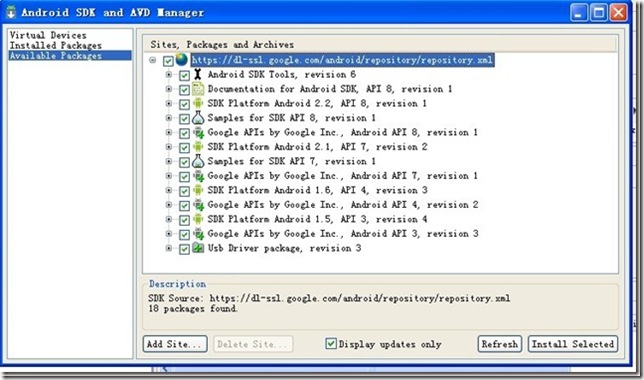Screen dimensions: 644x380
Task: Click the Usb Driver package icon
Action: click(x=198, y=248)
